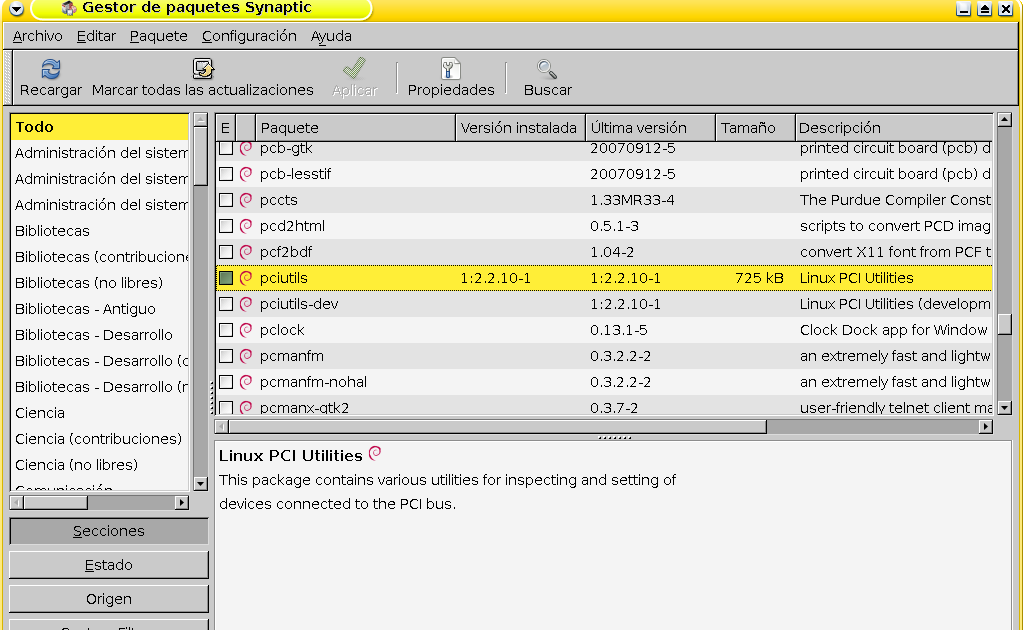Toggle status checkbox for pcmanfm-nohal
This screenshot has height=630, width=1023.
tap(226, 382)
